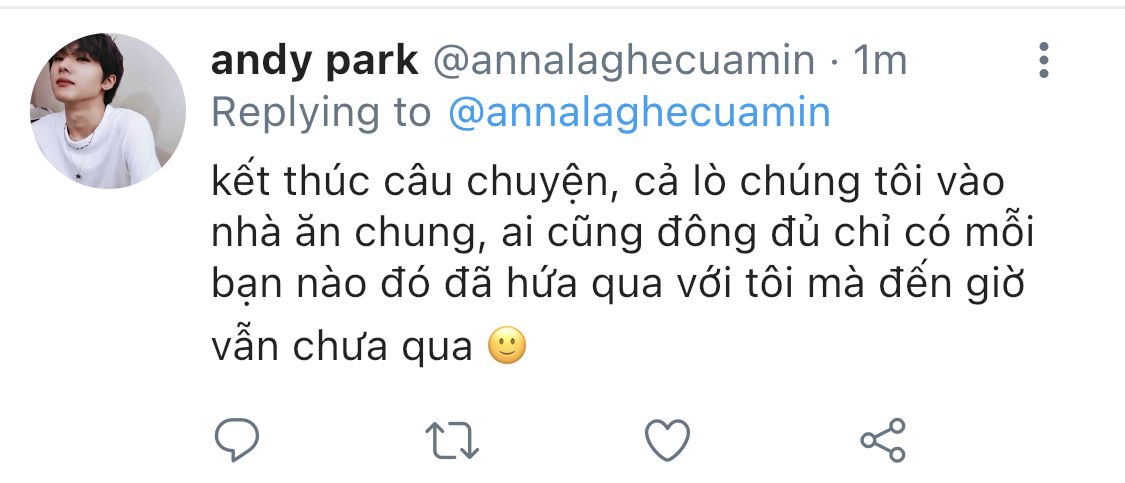Like the tweet with the heart icon
Viewport: 1125px width, 483px height.
tap(667, 439)
